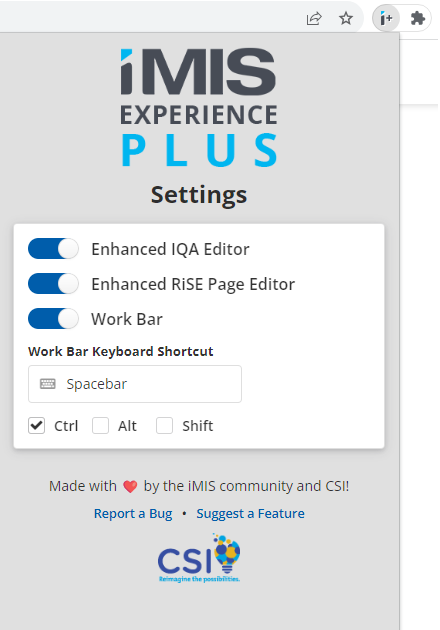Image resolution: width=440 pixels, height=630 pixels.
Task: Uncheck the Ctrl modifier checkbox
Action: tap(37, 425)
